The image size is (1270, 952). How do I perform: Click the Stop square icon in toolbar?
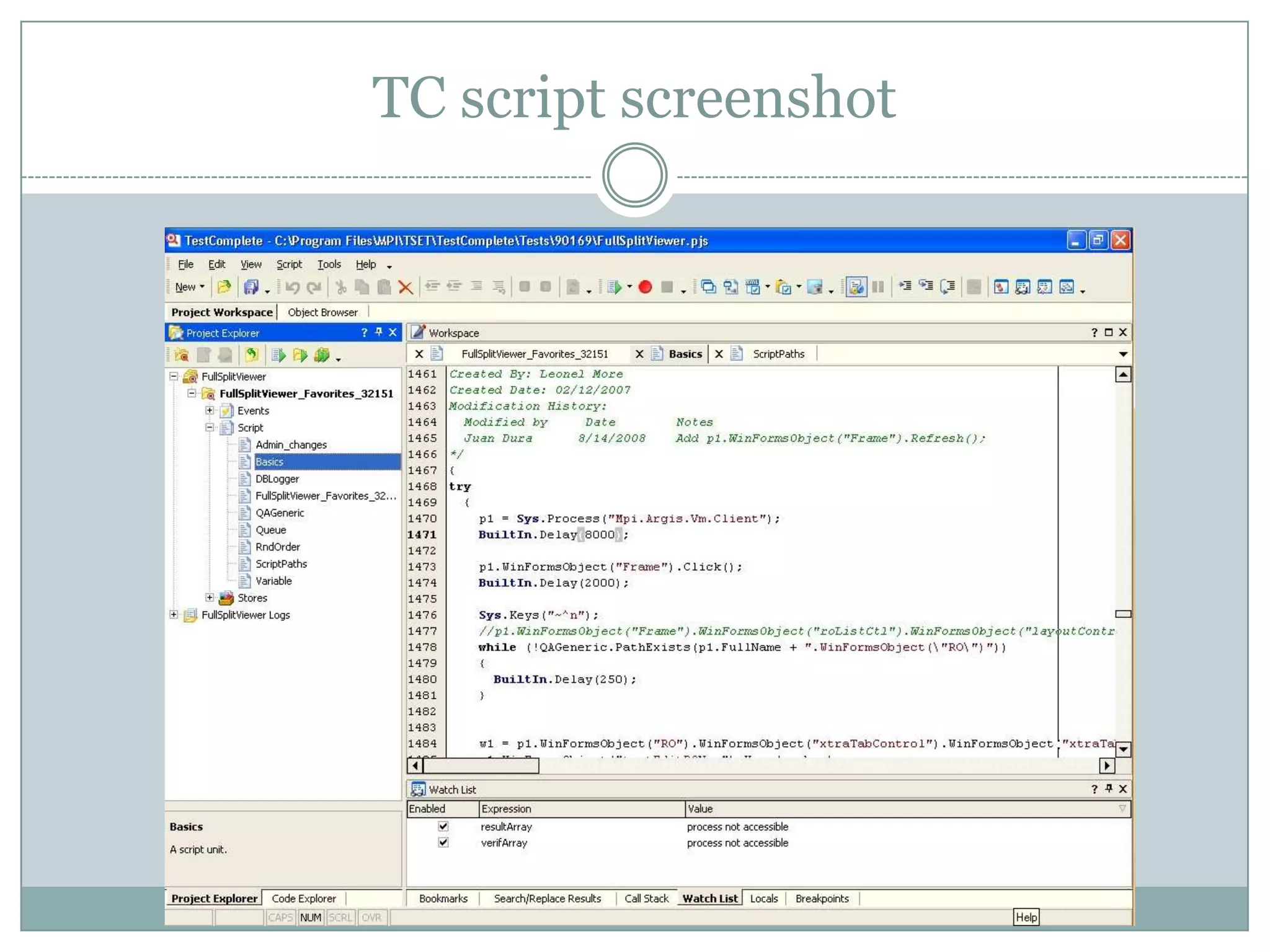point(667,287)
